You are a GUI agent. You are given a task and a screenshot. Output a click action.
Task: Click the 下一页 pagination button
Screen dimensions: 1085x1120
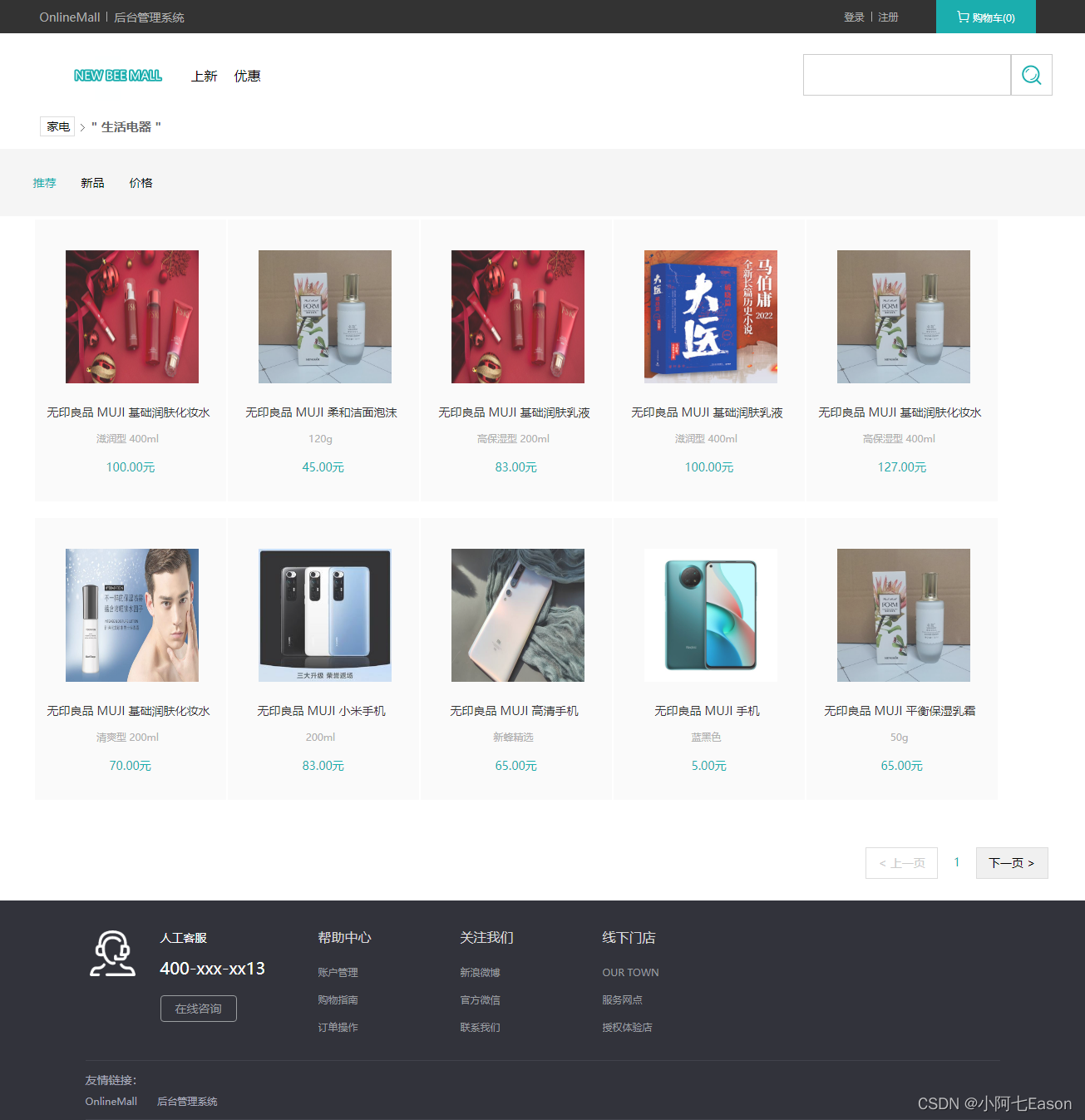(x=1012, y=863)
